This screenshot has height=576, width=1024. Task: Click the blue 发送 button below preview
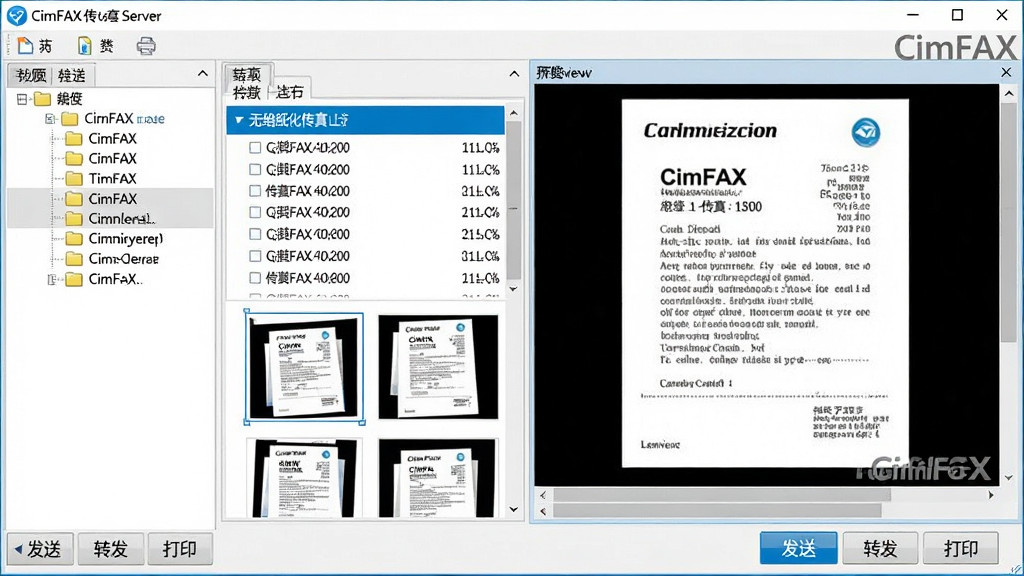[798, 548]
